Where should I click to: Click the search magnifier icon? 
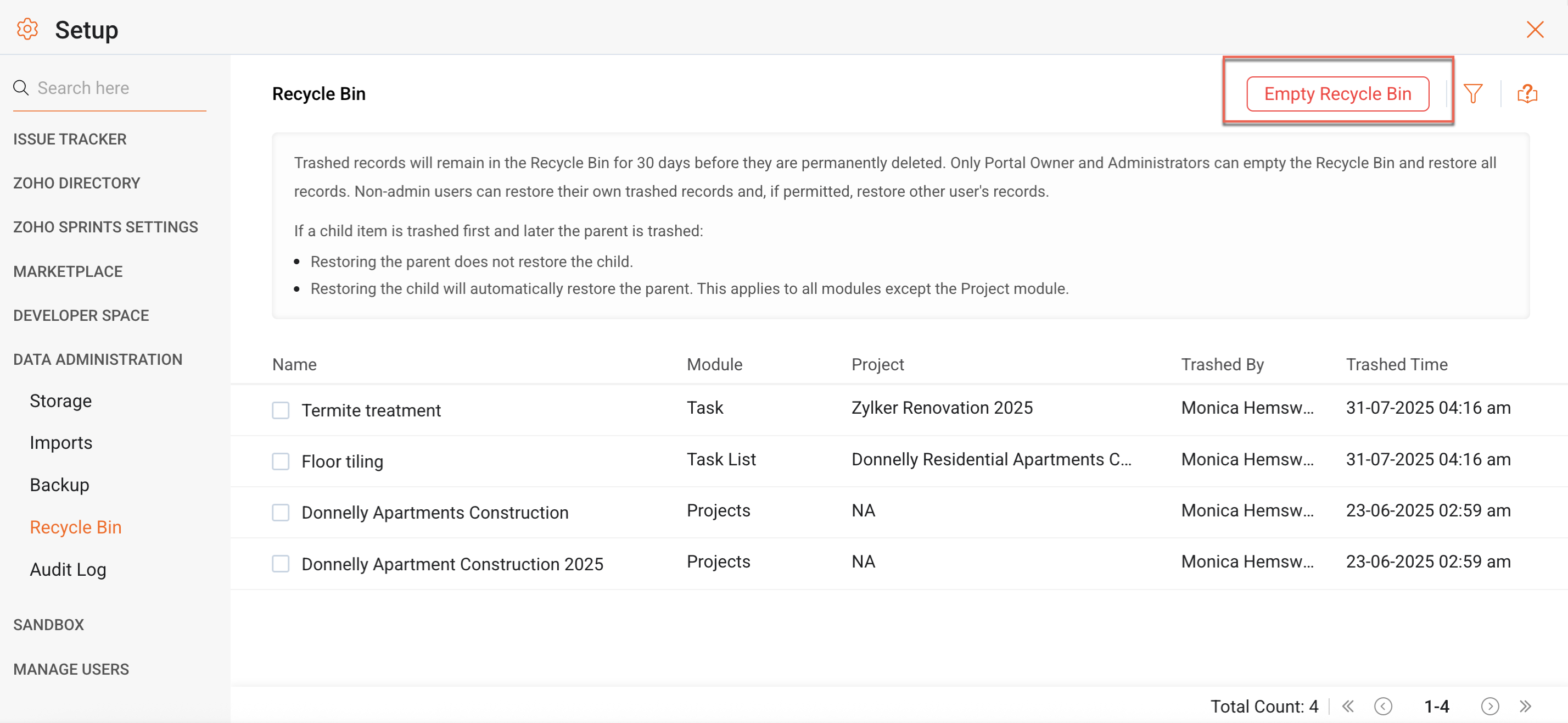(x=21, y=88)
